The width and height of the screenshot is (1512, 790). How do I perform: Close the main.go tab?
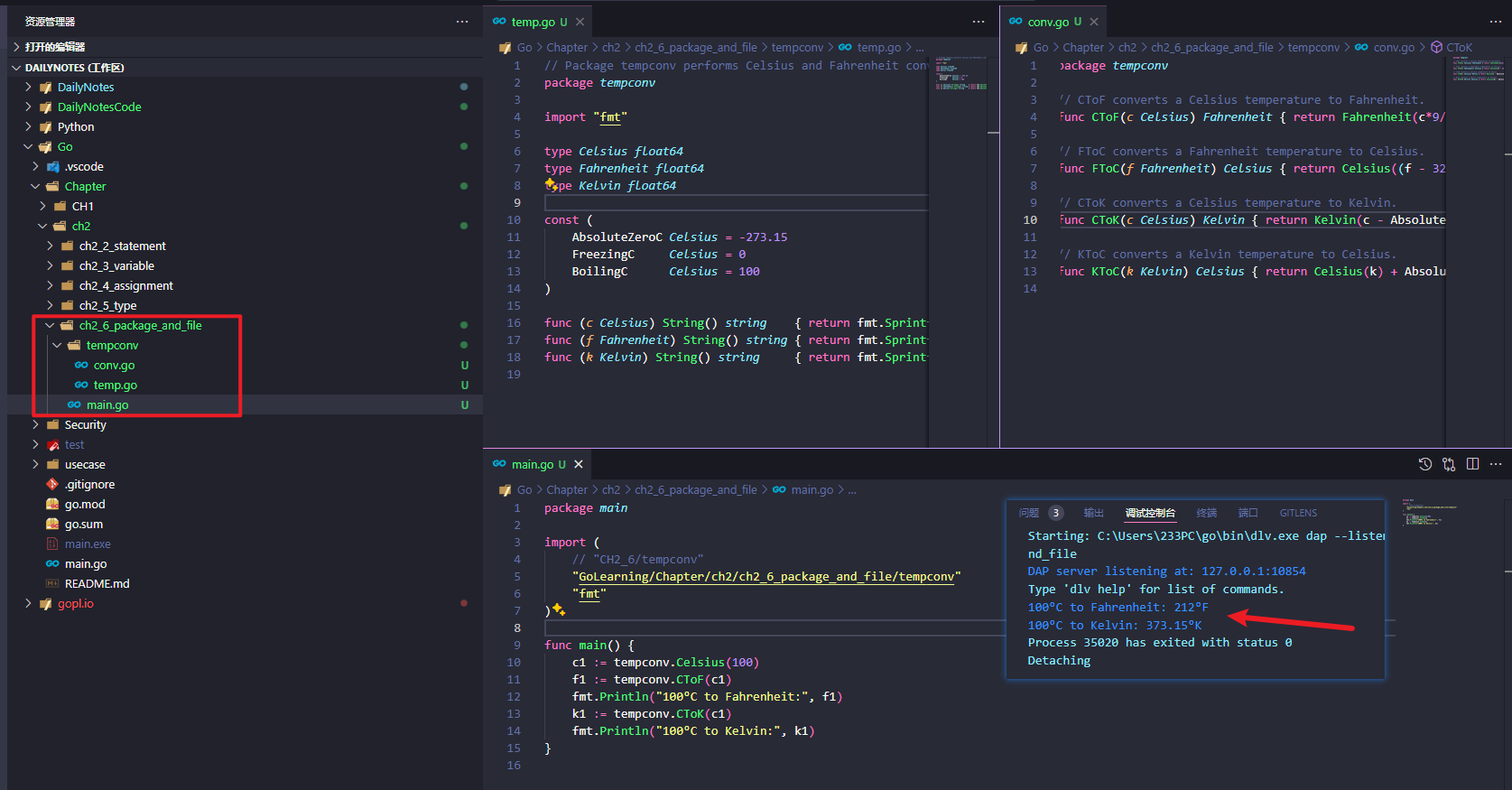(579, 464)
